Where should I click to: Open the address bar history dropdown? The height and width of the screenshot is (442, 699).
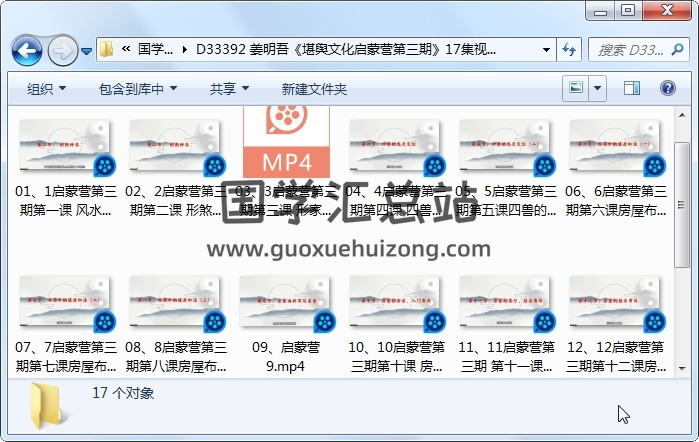[x=546, y=50]
